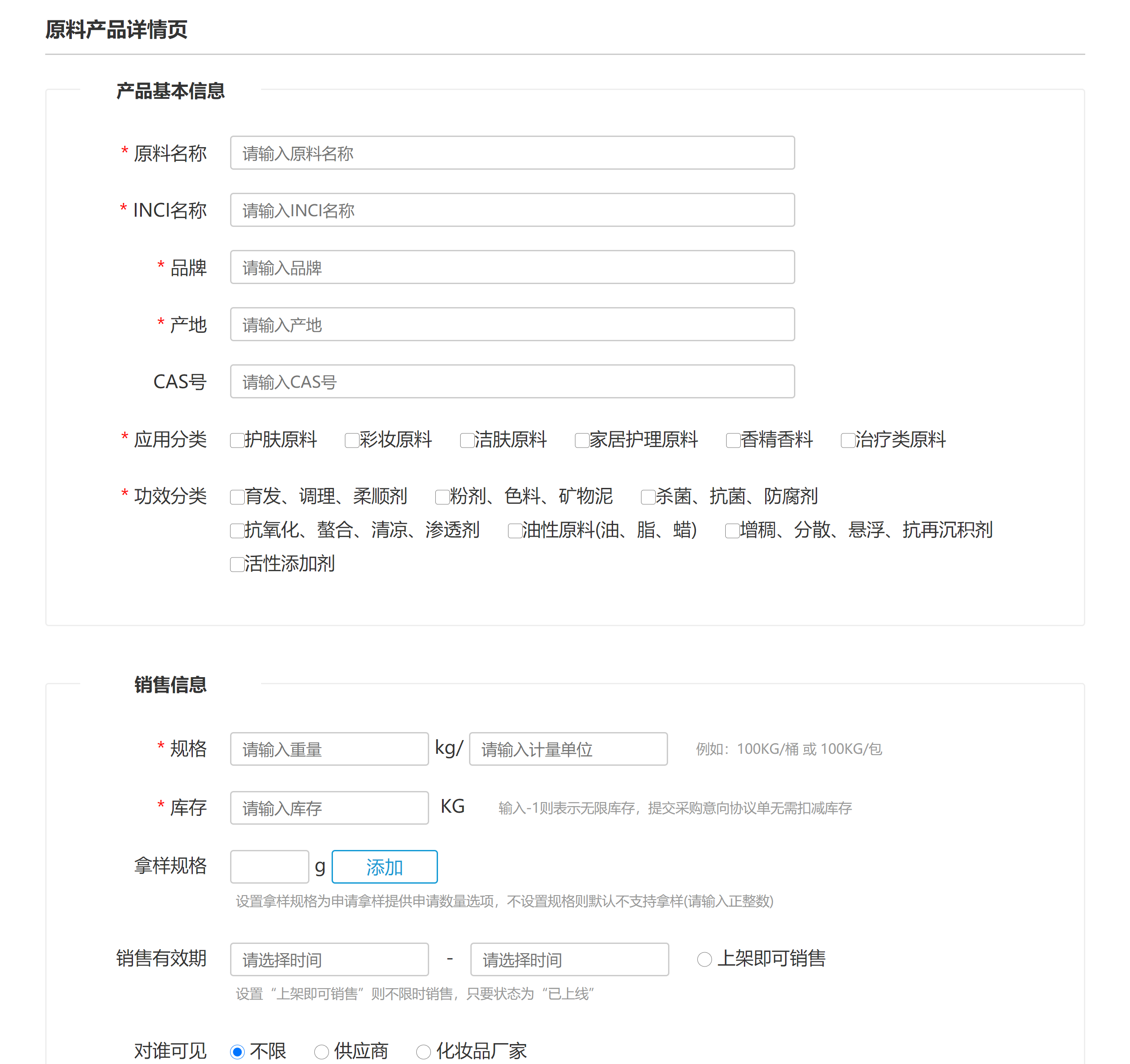Tick the 家居护理原料 checkbox
1130x1064 pixels.
[x=582, y=440]
